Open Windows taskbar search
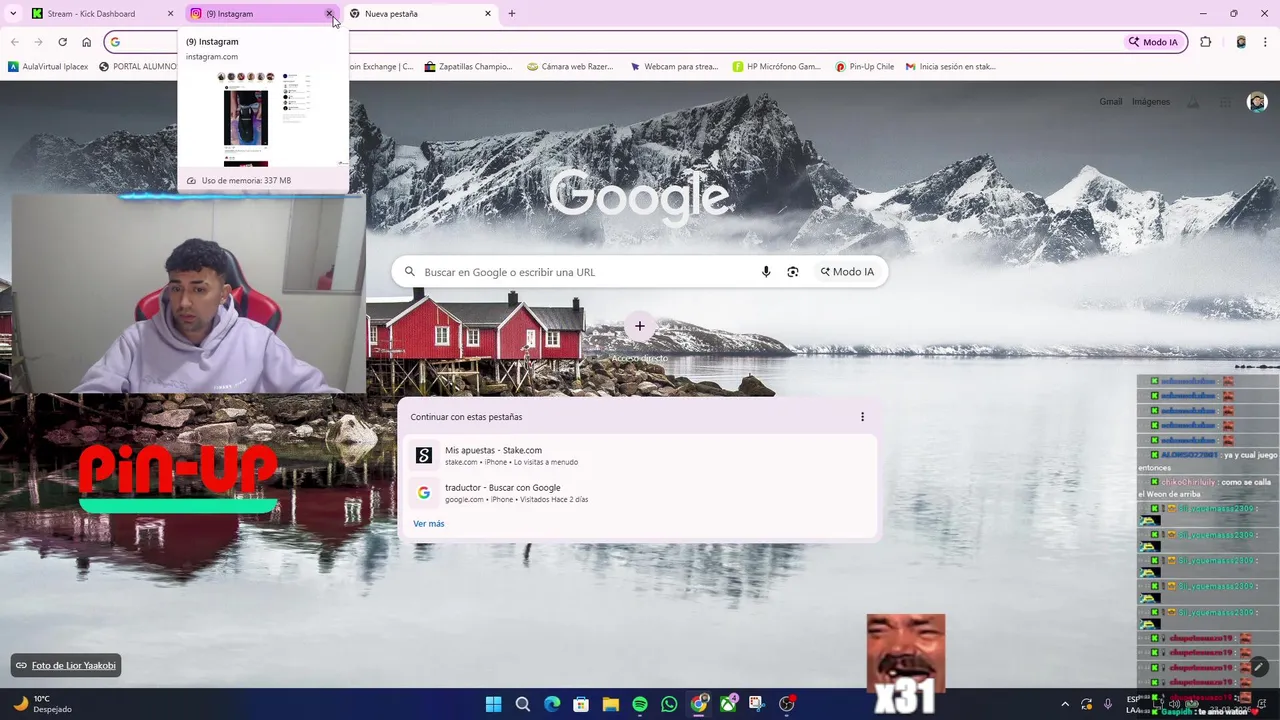The width and height of the screenshot is (1280, 720). [522, 704]
